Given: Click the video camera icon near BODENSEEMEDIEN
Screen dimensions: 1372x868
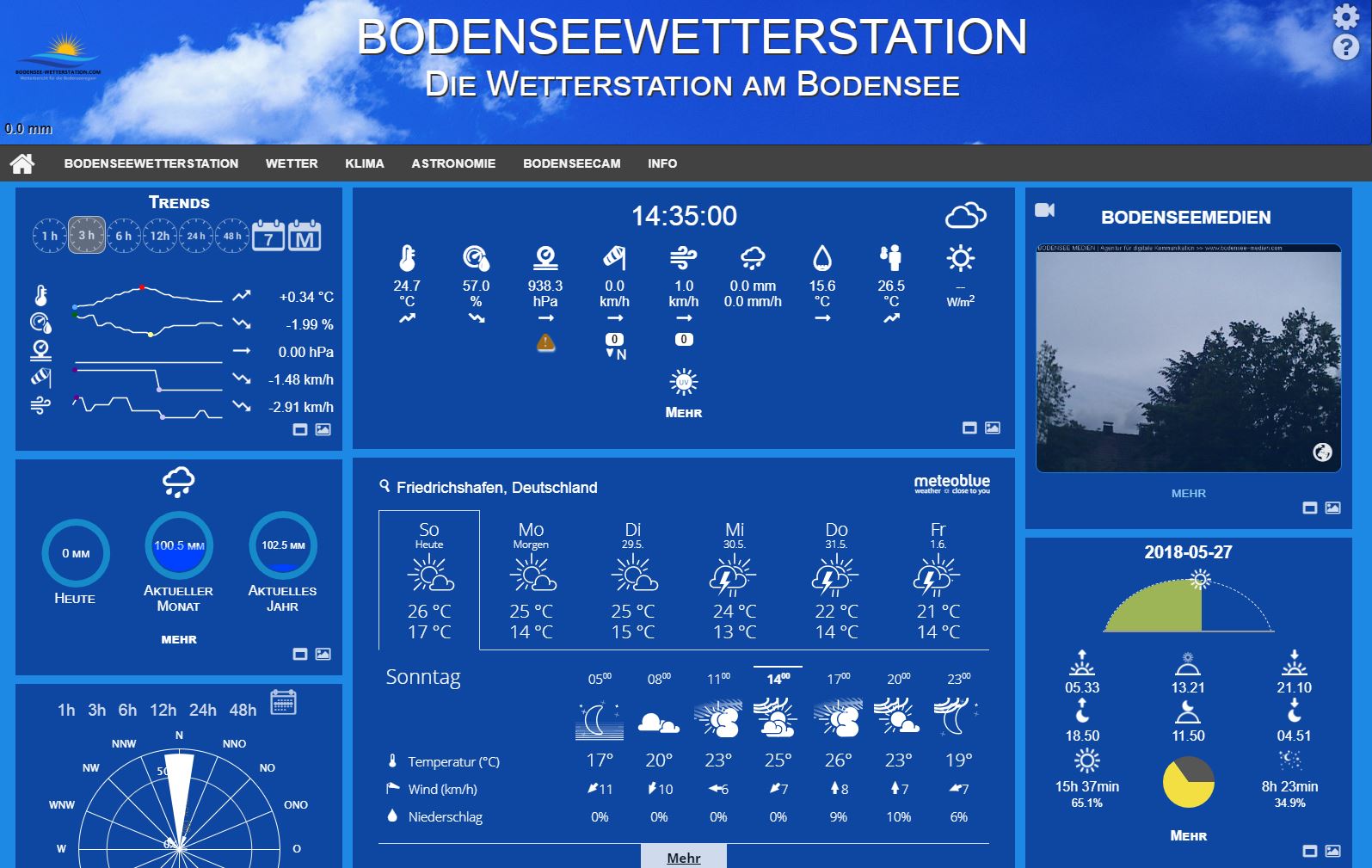Looking at the screenshot, I should pyautogui.click(x=1045, y=210).
